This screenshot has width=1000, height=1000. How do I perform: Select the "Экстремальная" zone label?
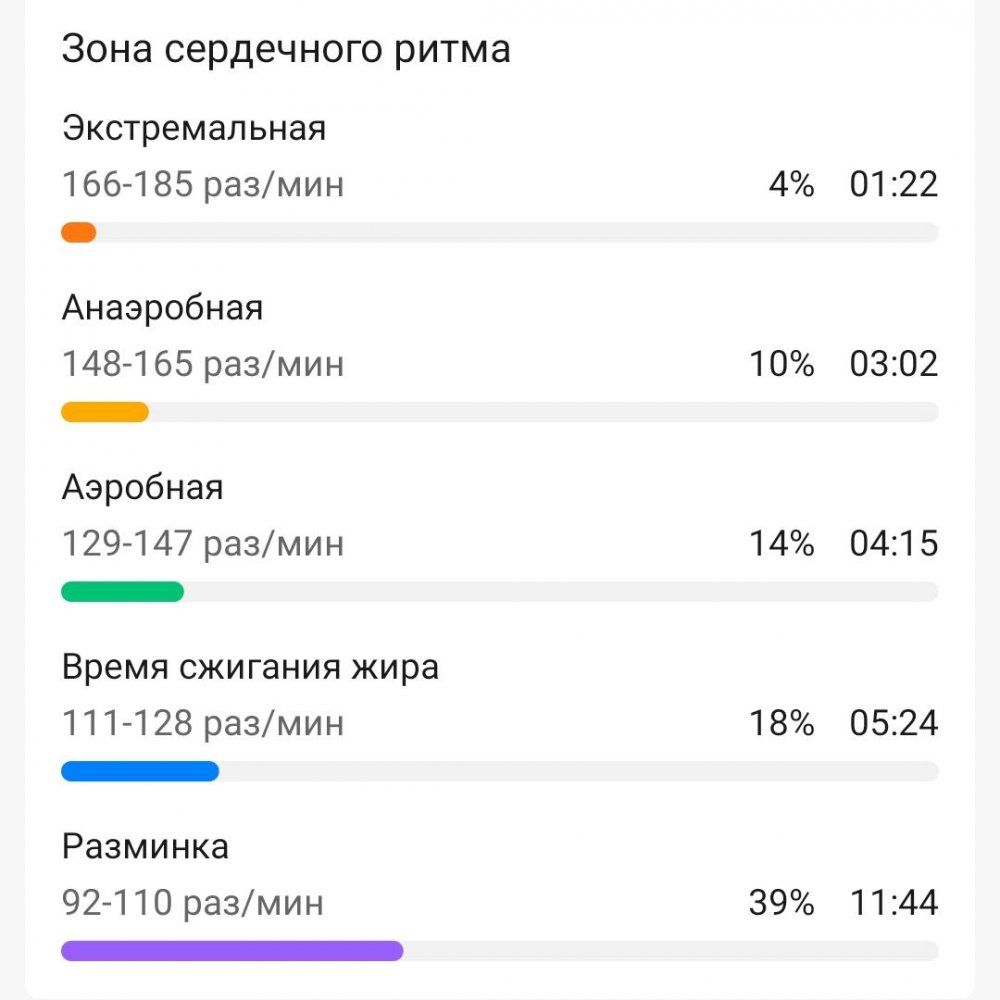pos(194,128)
